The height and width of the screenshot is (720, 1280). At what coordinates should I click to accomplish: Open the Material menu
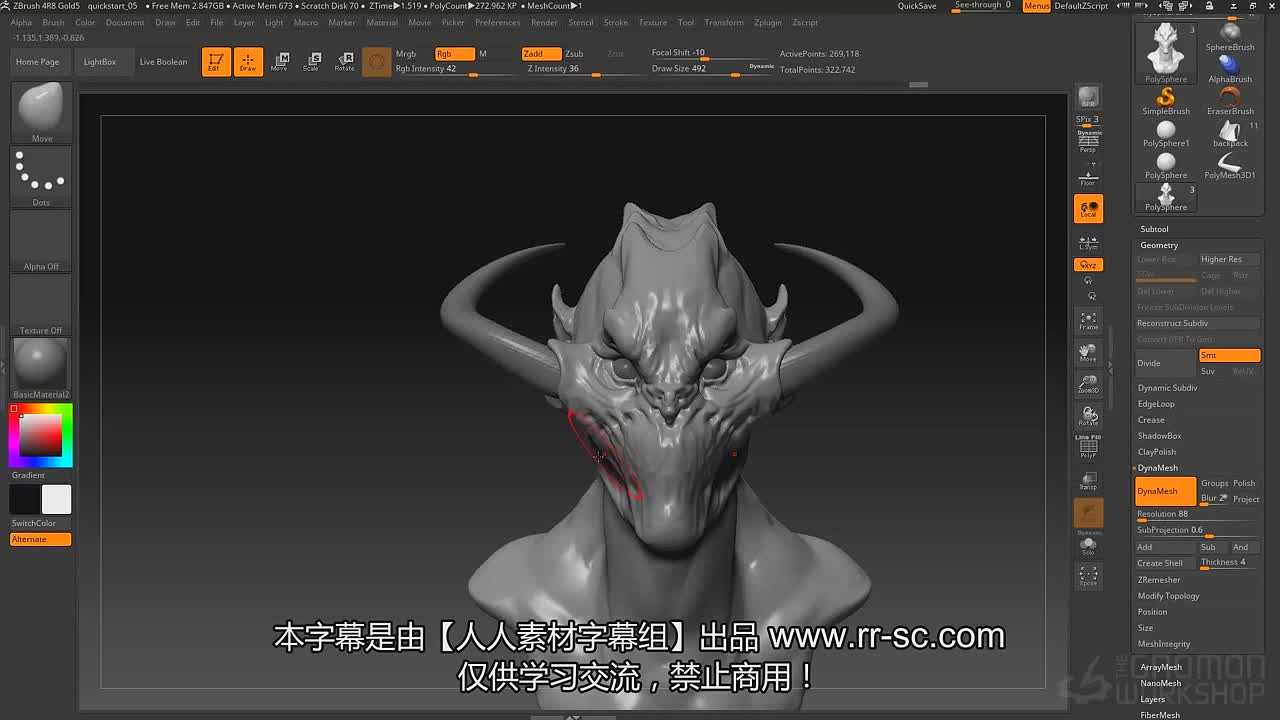point(382,22)
